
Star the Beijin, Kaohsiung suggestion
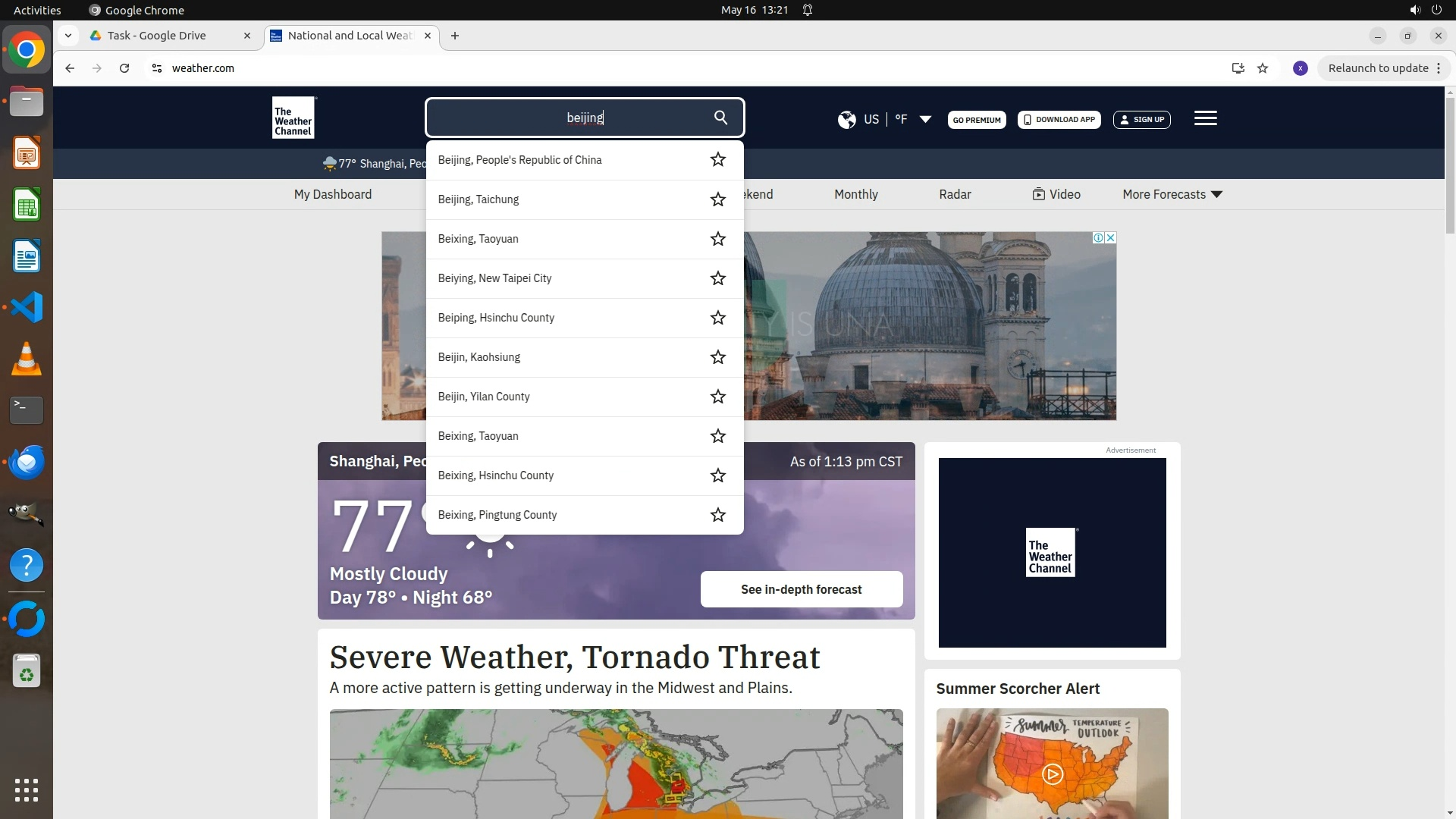pyautogui.click(x=717, y=357)
